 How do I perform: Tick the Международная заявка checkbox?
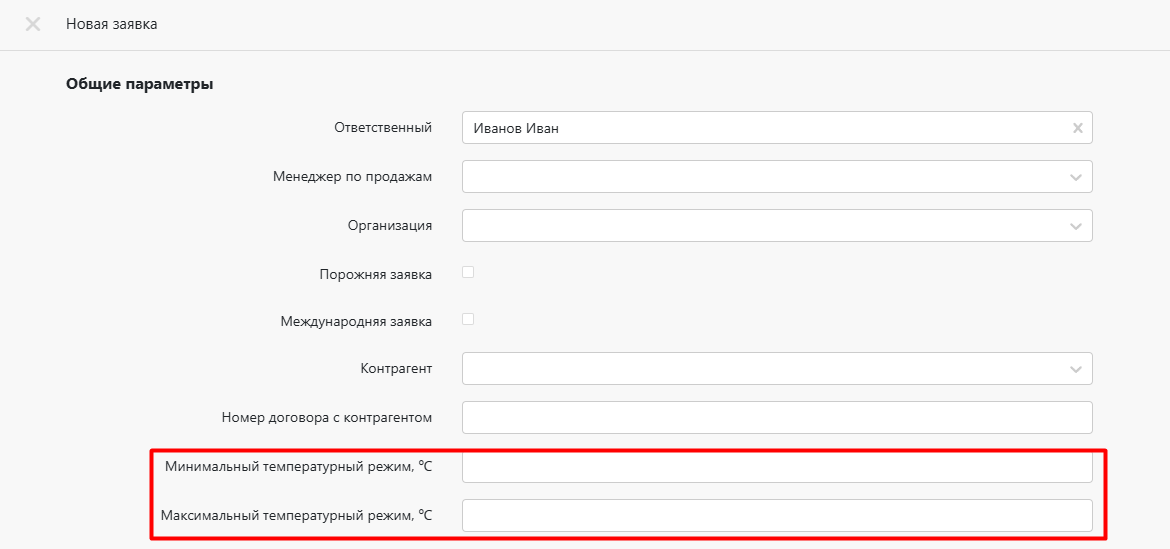click(x=468, y=320)
